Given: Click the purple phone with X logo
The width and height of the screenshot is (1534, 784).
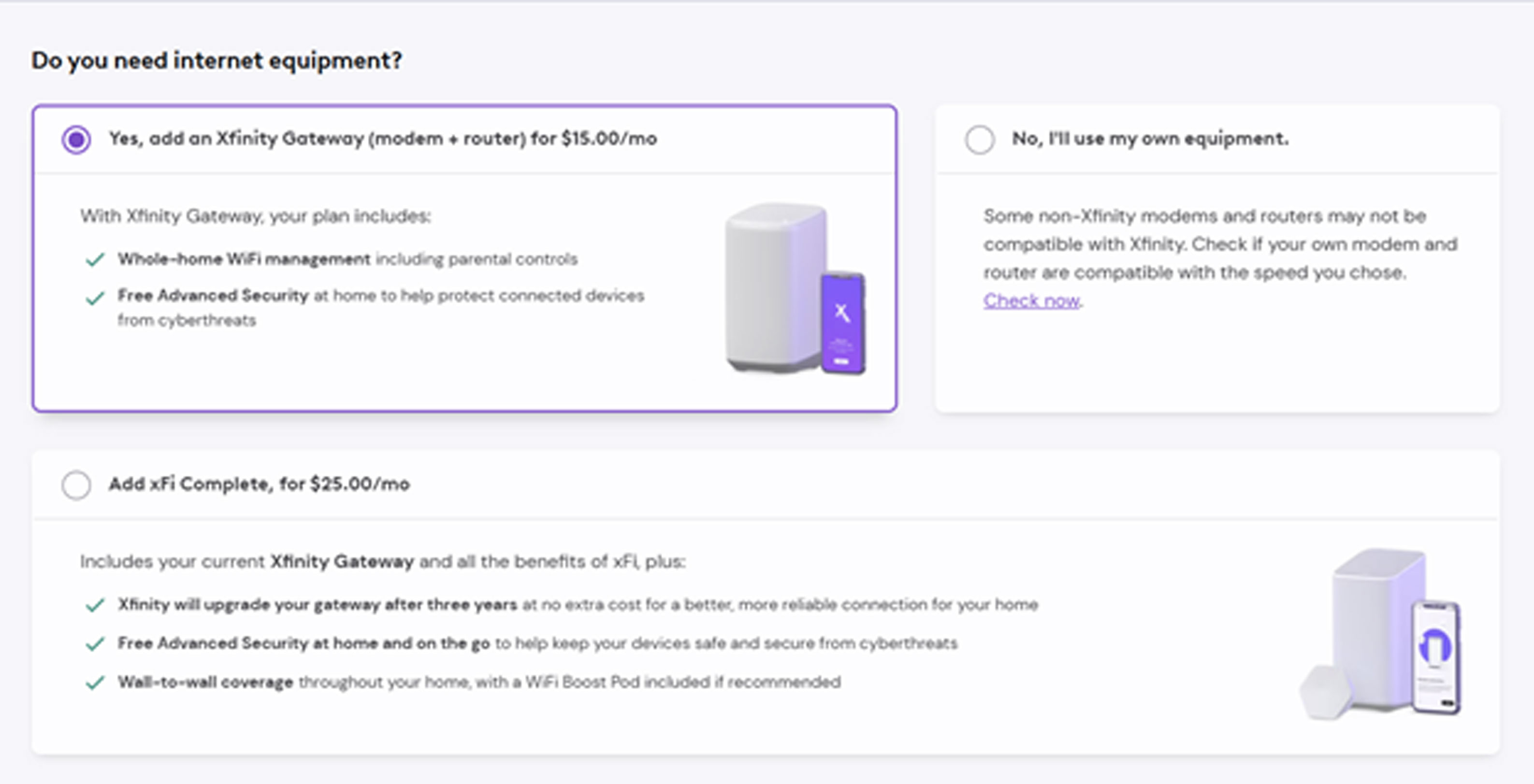Looking at the screenshot, I should click(842, 323).
